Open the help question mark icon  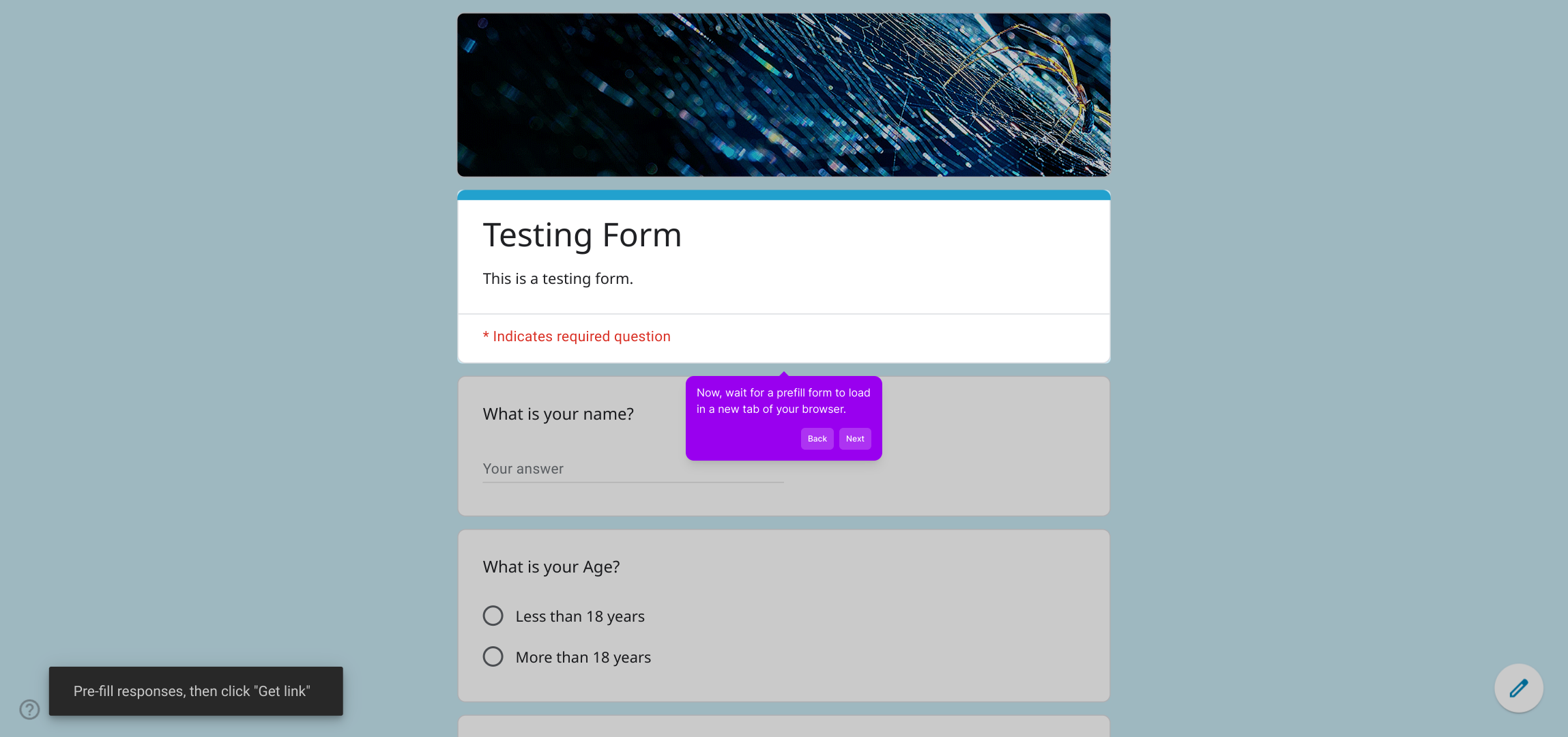coord(29,710)
